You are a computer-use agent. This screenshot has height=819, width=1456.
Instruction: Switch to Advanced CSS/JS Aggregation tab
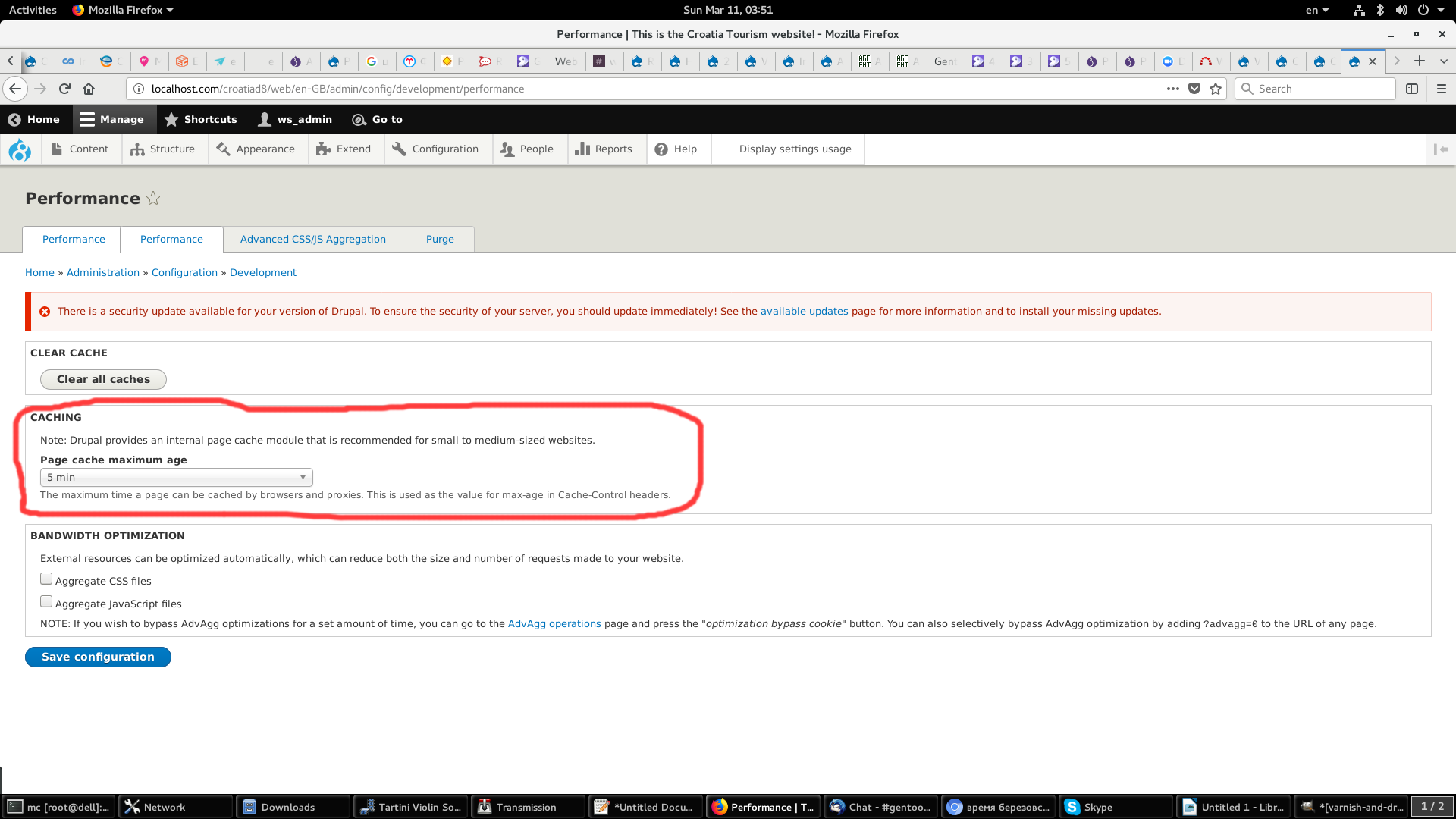pyautogui.click(x=312, y=239)
